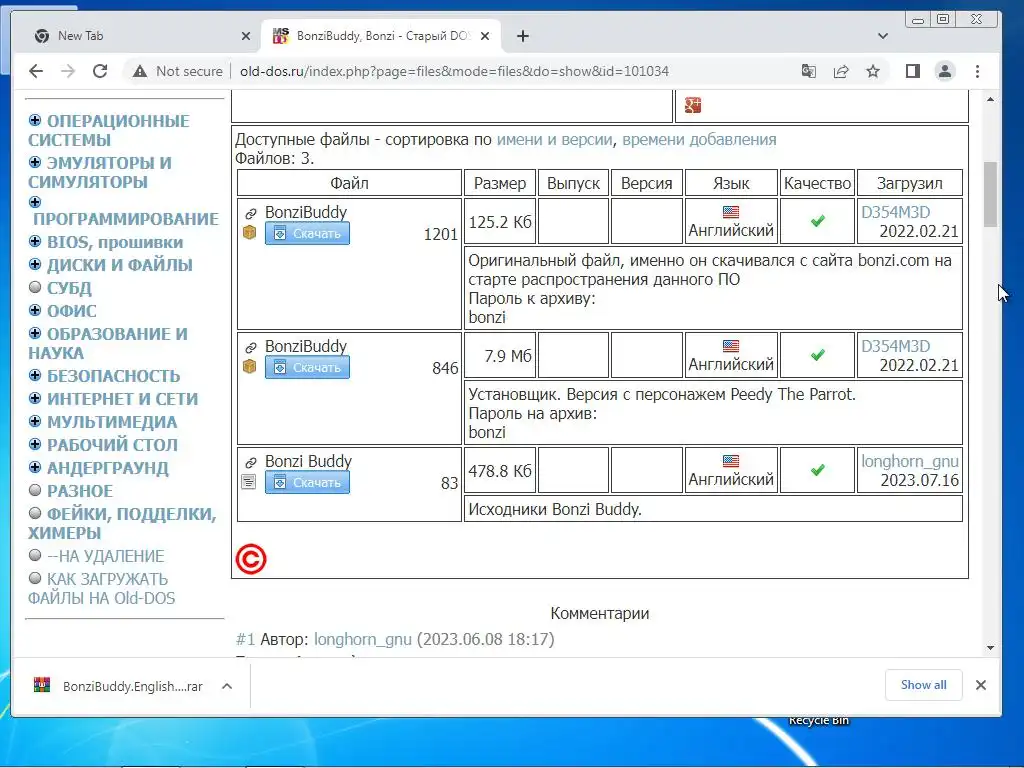Open КАК ЗАГРУЖАТЬ ФАЙЛЫ НА Old-DOS link
This screenshot has width=1024, height=768.
click(101, 588)
